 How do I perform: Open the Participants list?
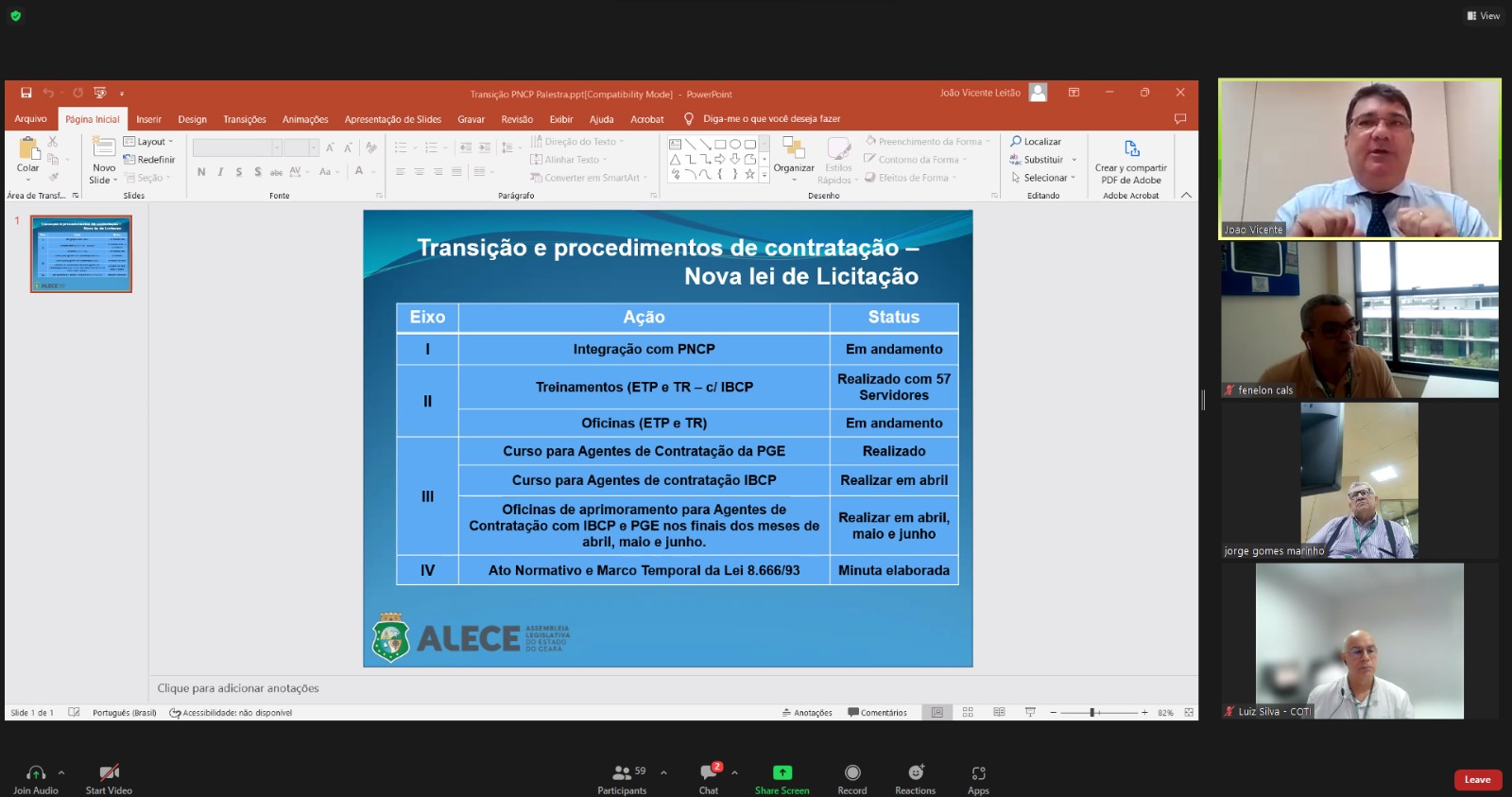[x=622, y=772]
